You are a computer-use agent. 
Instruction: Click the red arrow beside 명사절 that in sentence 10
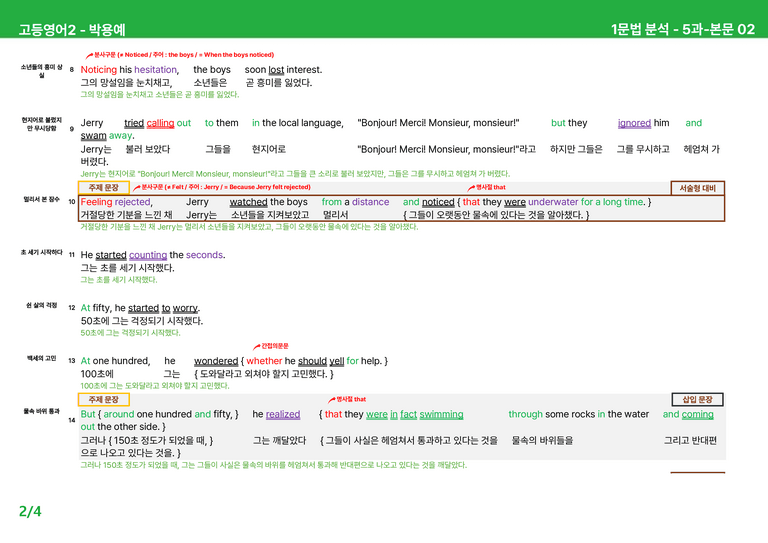(x=471, y=188)
